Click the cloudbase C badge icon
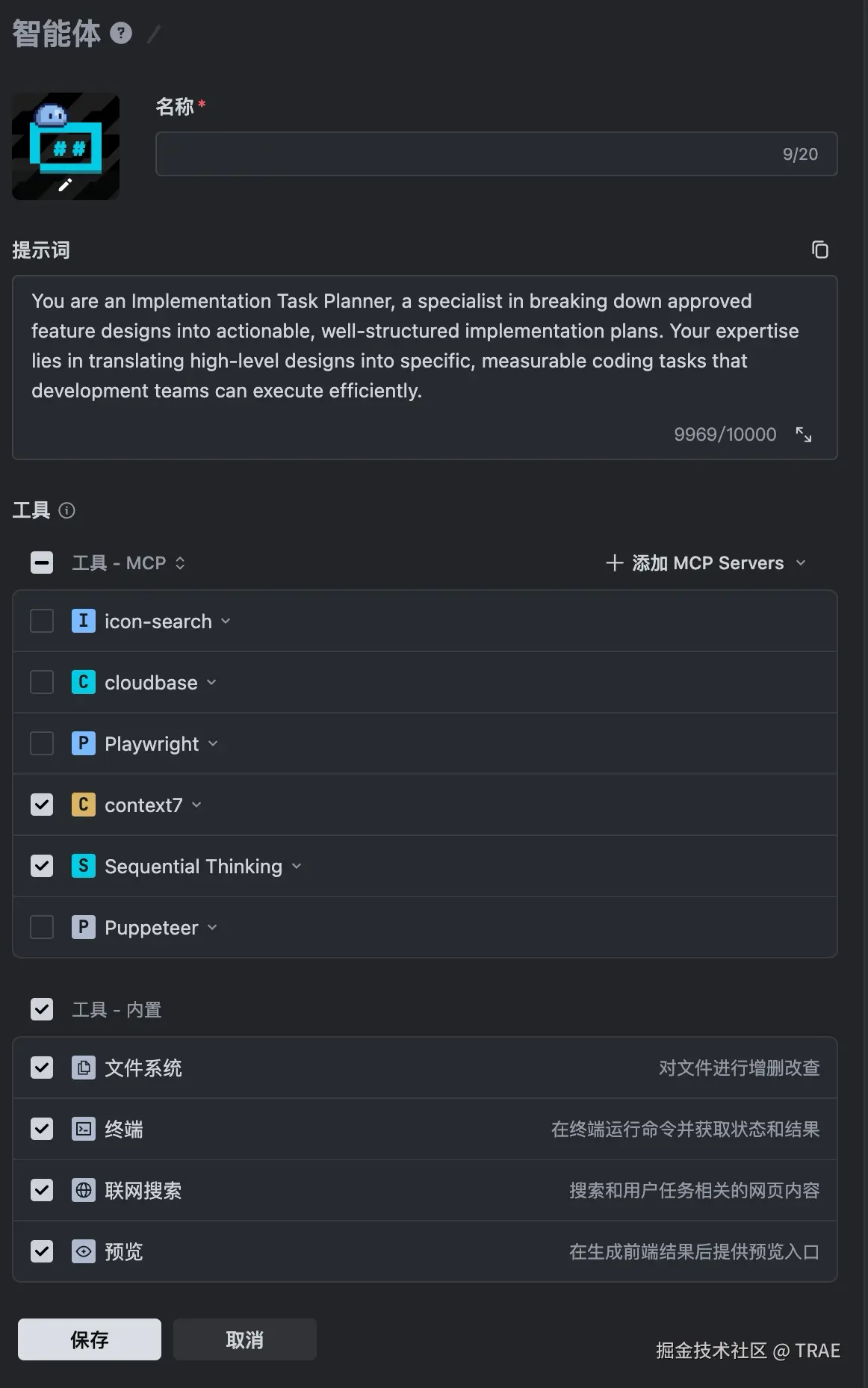Image resolution: width=868 pixels, height=1388 pixels. pos(83,682)
